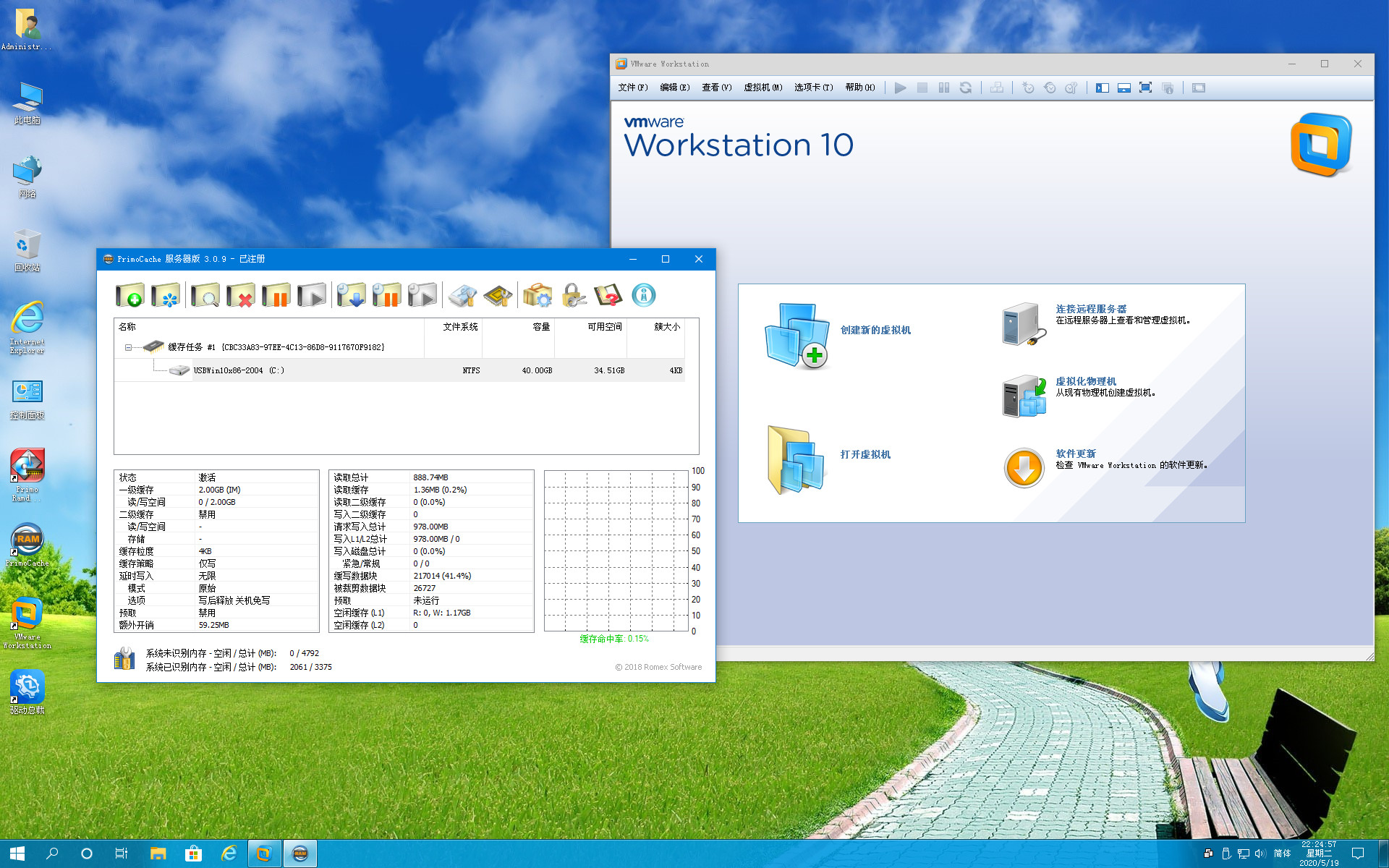The image size is (1389, 868).
Task: Click the open virtual machine folder icon
Action: [x=796, y=460]
